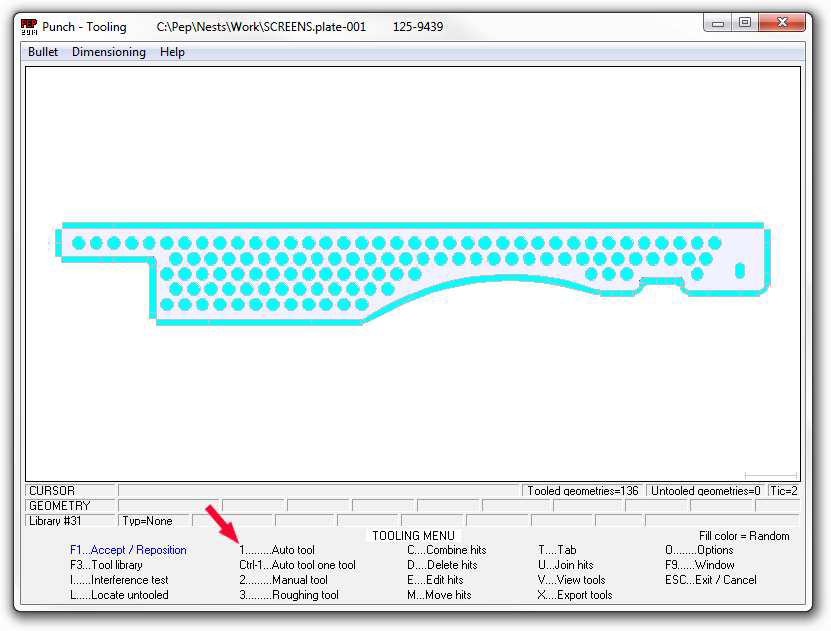Image resolution: width=831 pixels, height=631 pixels.
Task: Open View tools from tooling menu
Action: tap(571, 580)
